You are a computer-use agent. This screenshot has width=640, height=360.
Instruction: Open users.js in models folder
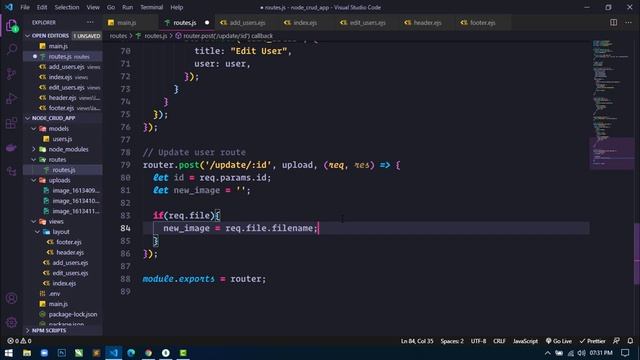[62, 139]
